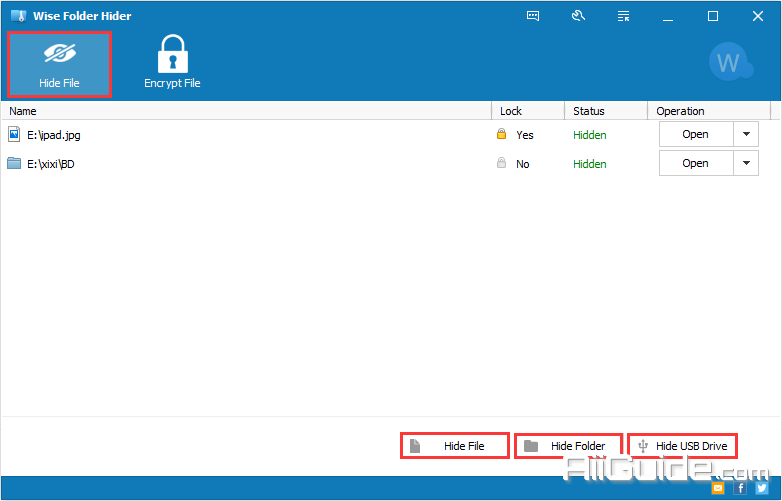Image resolution: width=782 pixels, height=501 pixels.
Task: Click Hidden status of ipad.jpg
Action: click(589, 135)
